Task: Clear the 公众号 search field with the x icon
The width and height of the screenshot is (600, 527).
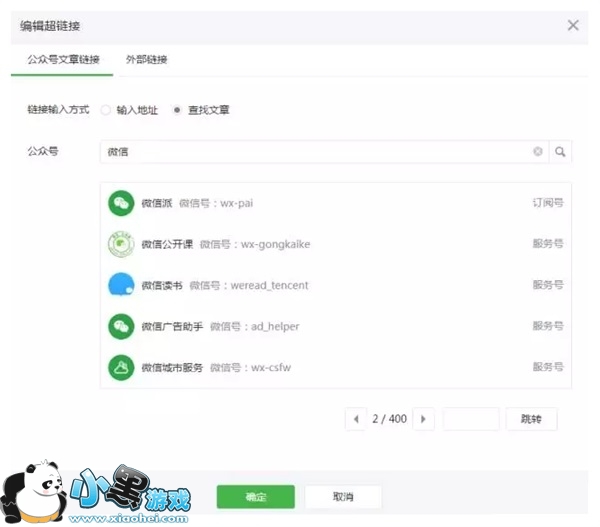Action: click(538, 152)
